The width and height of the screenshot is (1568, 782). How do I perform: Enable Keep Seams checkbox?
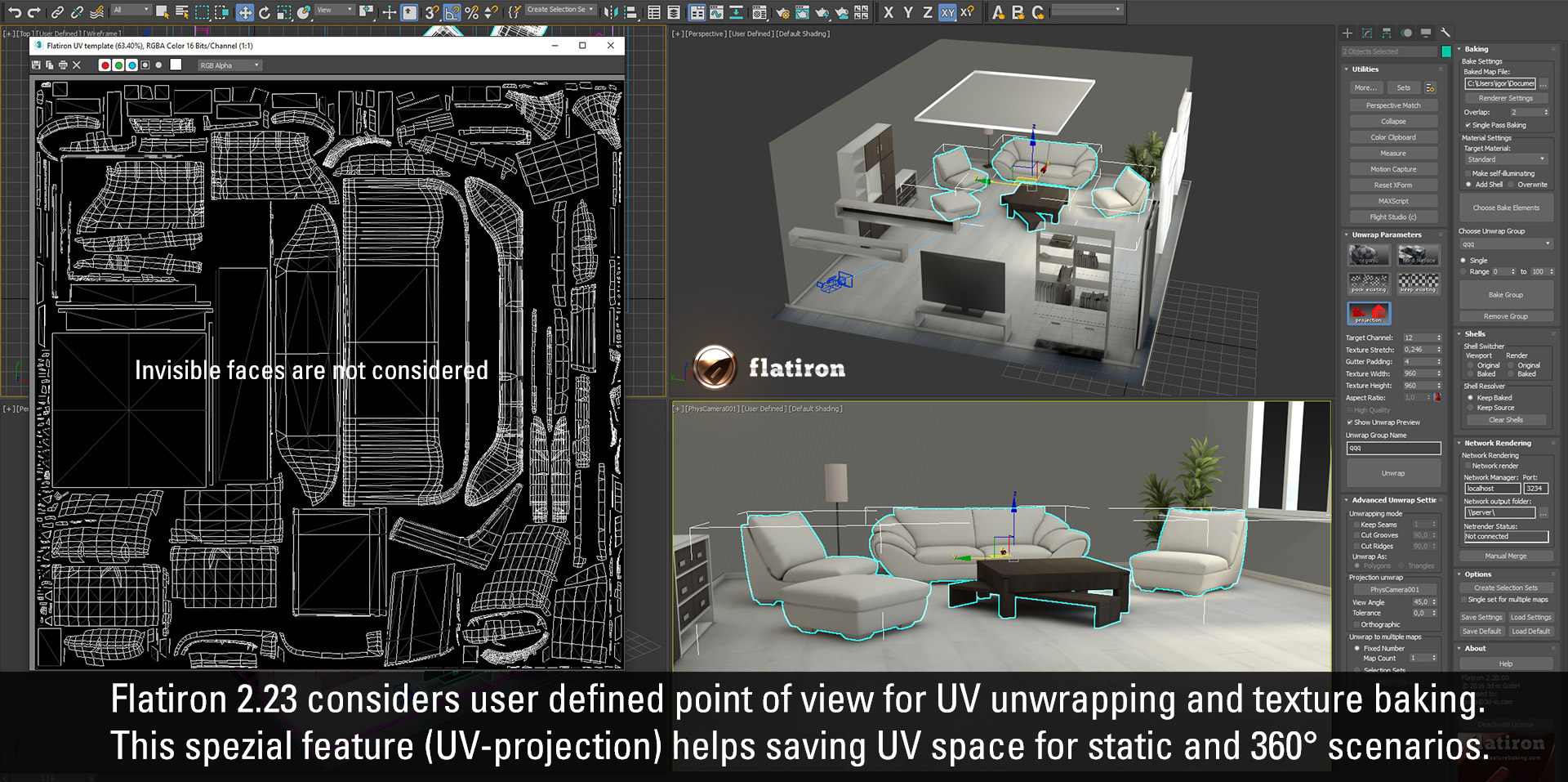coord(1356,525)
